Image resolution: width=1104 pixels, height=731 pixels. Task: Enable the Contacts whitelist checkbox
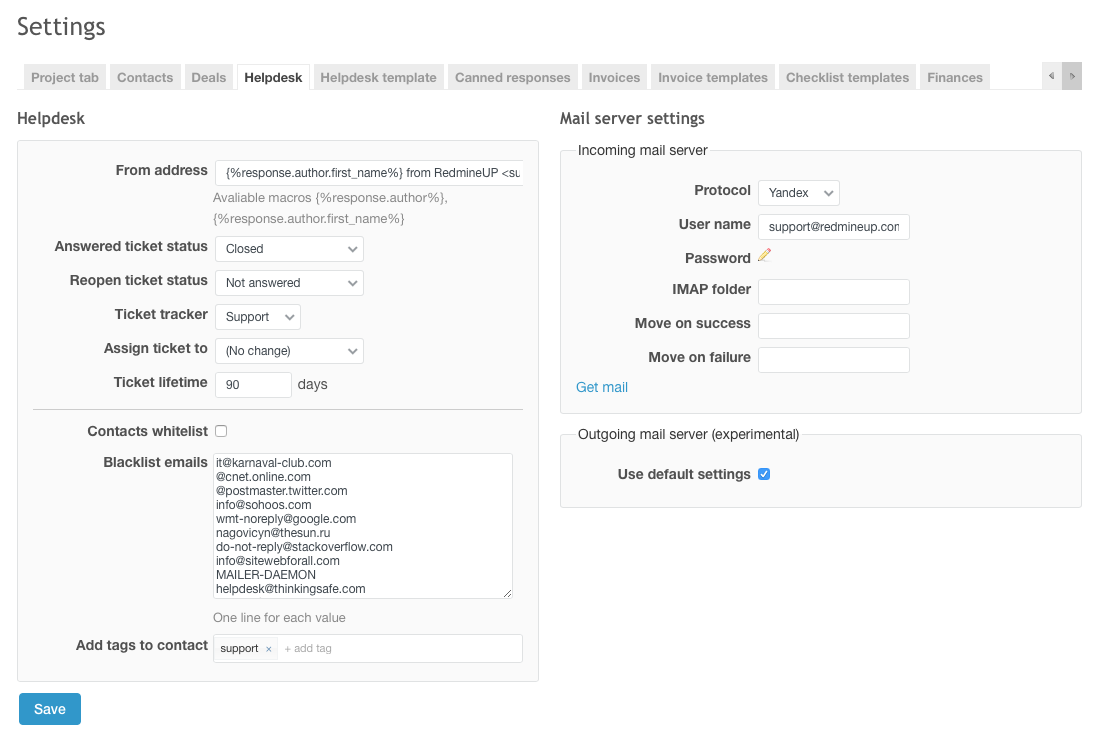pyautogui.click(x=220, y=430)
